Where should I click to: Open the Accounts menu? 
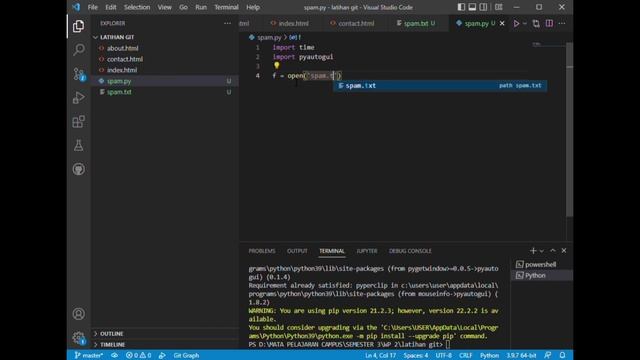(78, 313)
